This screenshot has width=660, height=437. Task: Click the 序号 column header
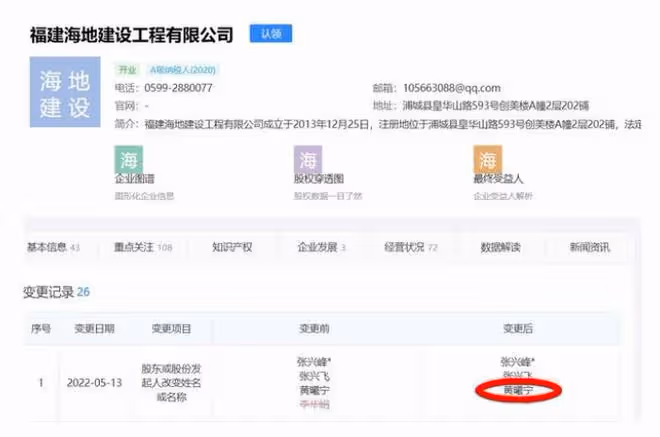point(41,328)
